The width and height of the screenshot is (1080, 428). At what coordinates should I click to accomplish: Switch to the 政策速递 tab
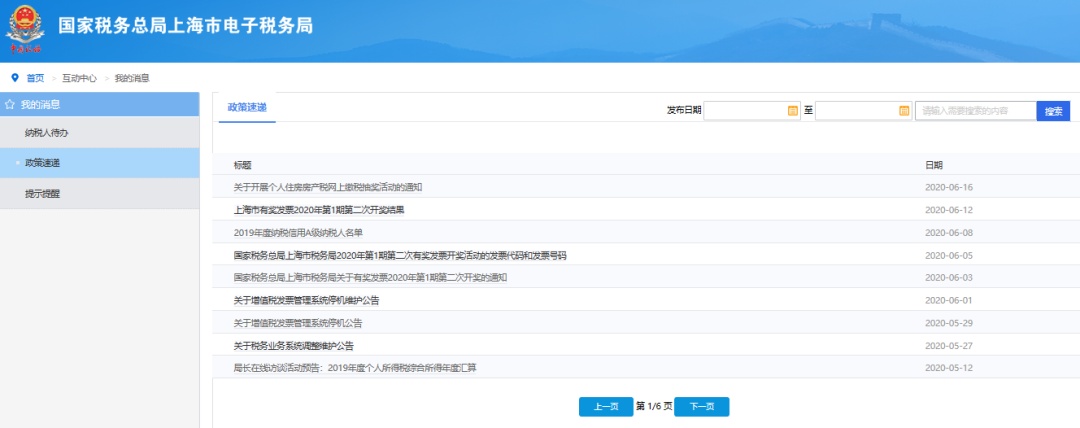tap(247, 107)
